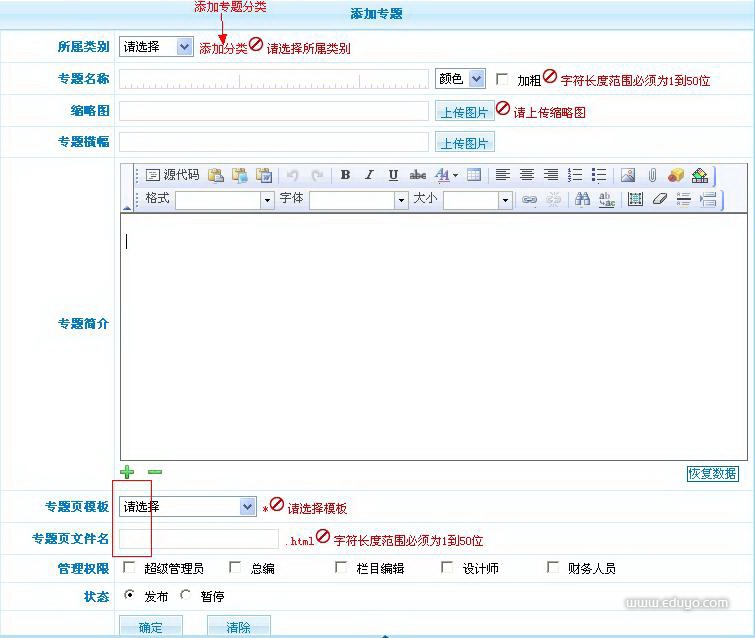Click the 添加分类 link
This screenshot has height=638, width=755.
[x=223, y=48]
